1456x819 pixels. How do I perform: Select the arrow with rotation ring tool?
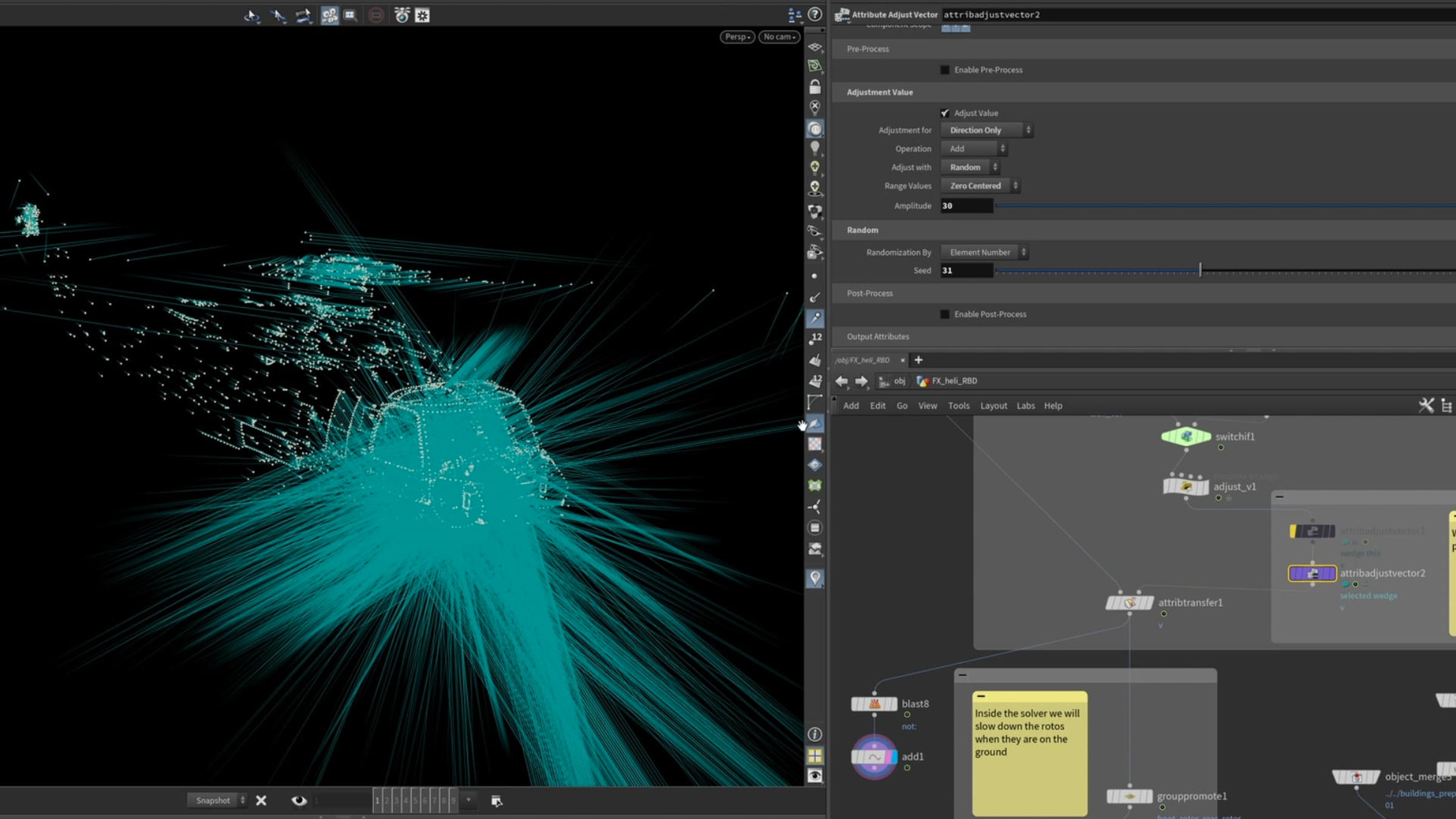252,15
